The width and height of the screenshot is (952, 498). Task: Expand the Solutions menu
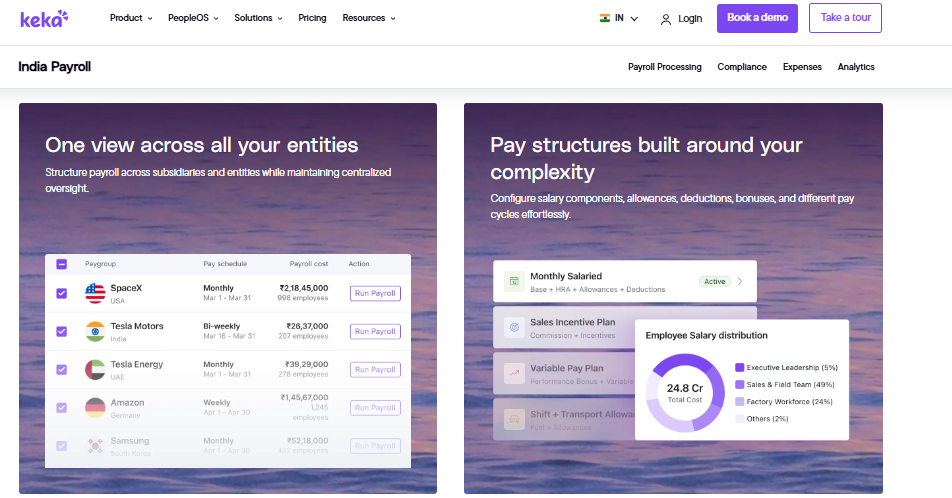(x=259, y=18)
